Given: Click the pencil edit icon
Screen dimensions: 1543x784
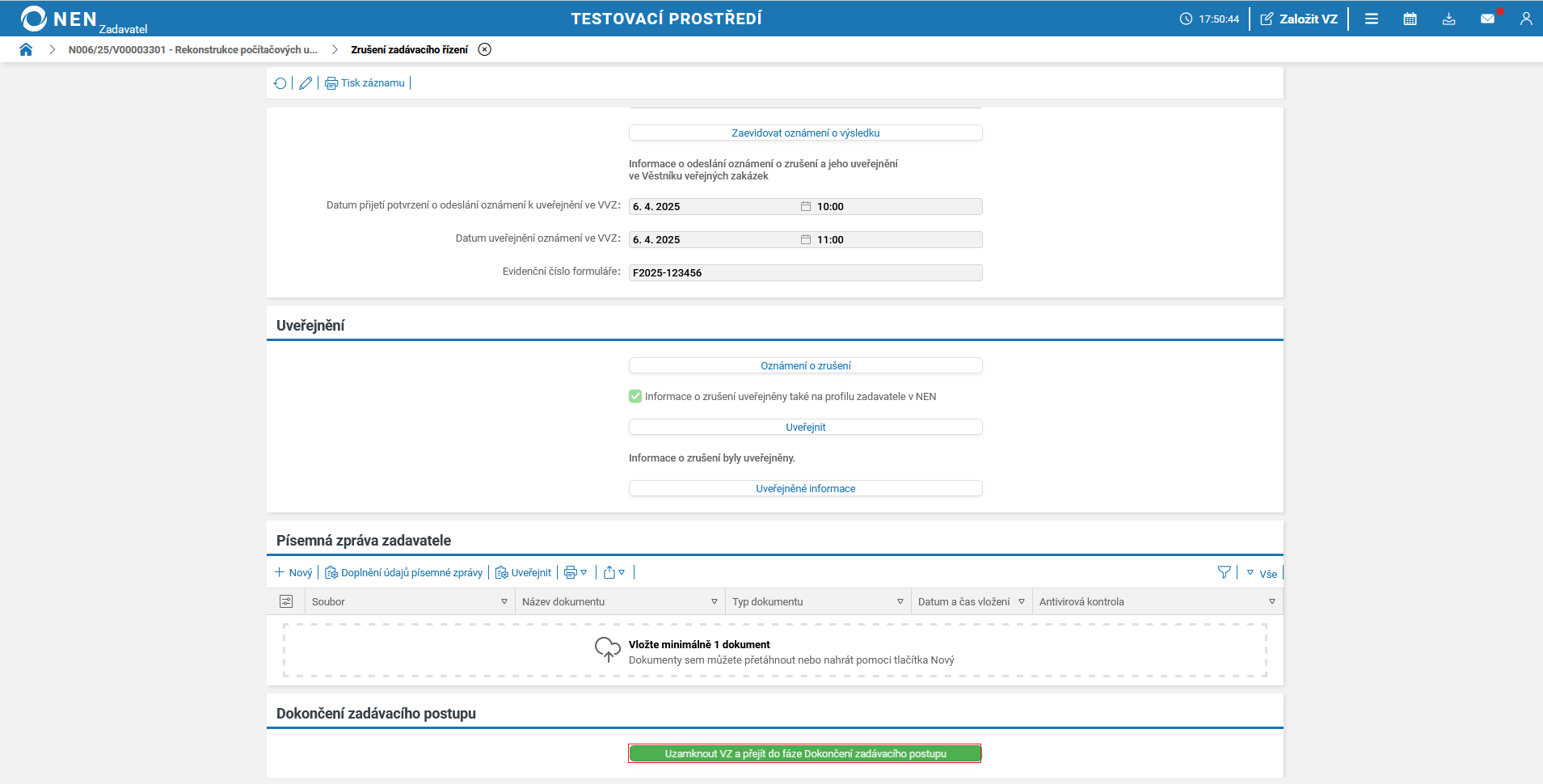Looking at the screenshot, I should (306, 83).
